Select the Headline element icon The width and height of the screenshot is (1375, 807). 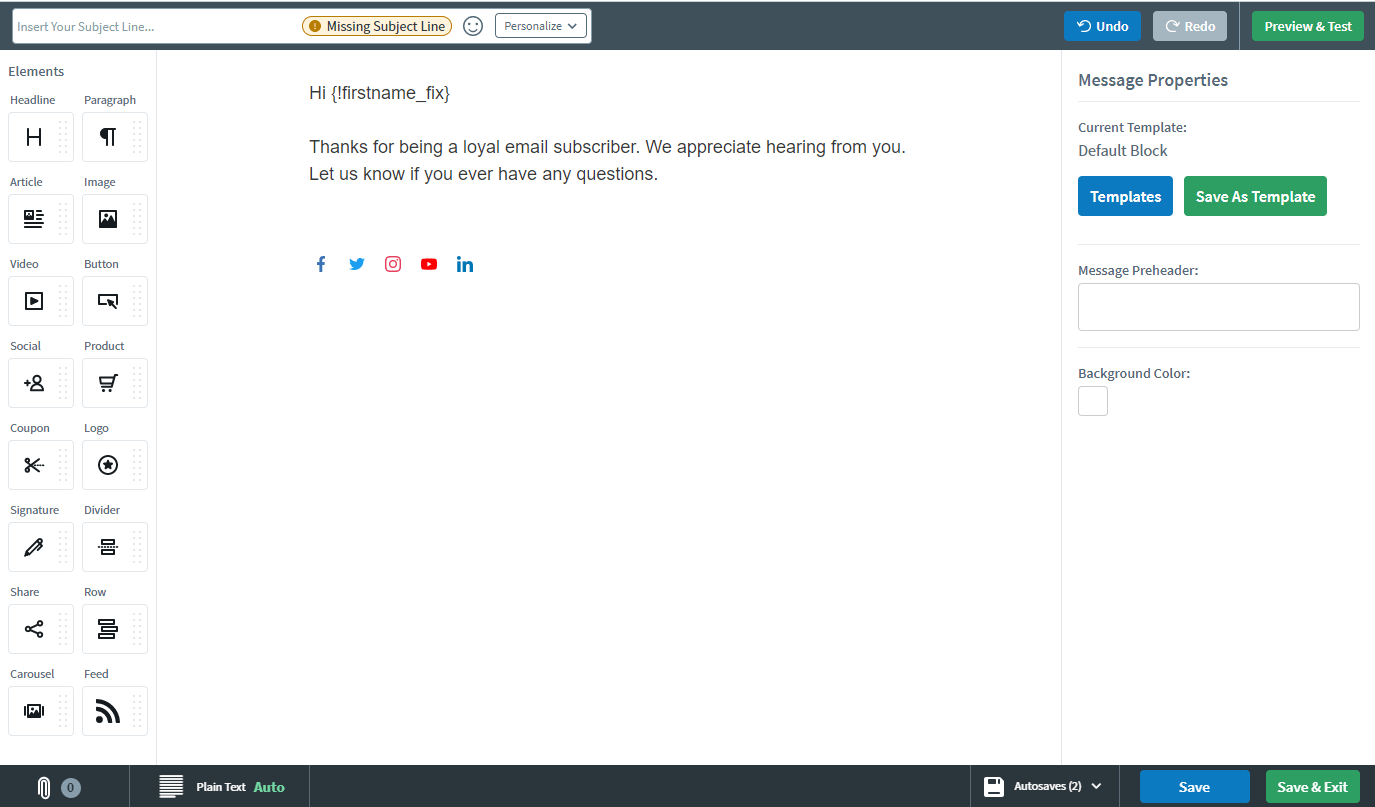tap(34, 137)
